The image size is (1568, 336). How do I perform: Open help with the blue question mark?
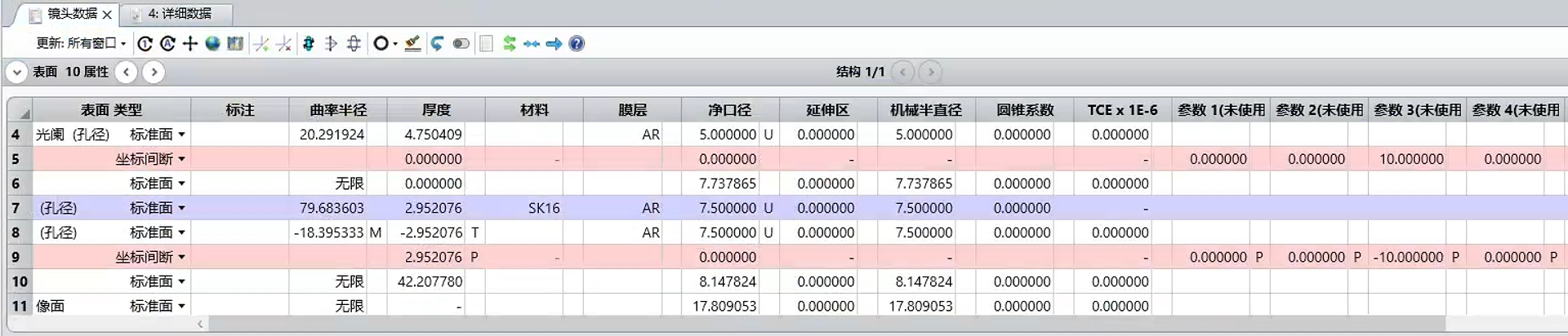coord(577,44)
